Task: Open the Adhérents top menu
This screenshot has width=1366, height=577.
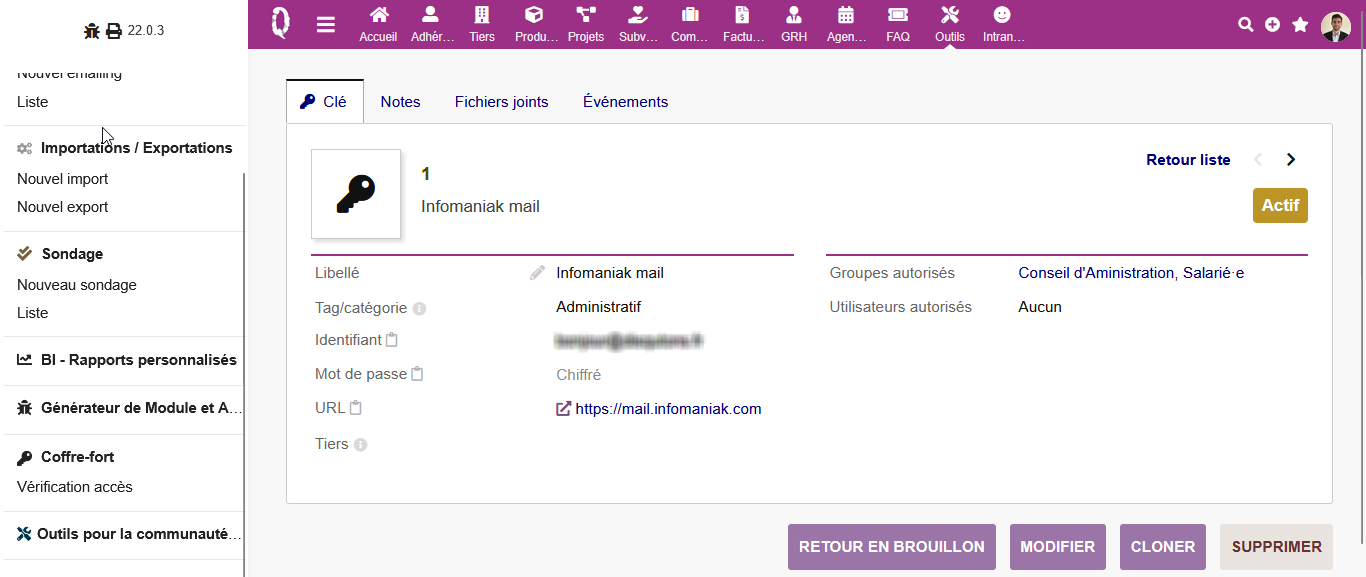Action: 432,25
